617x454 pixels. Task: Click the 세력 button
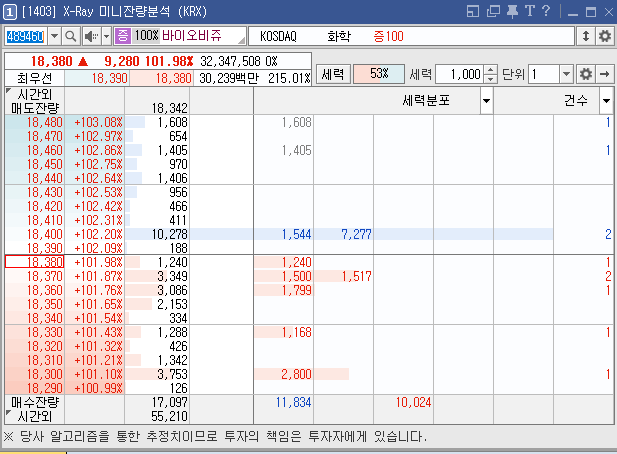pos(333,74)
